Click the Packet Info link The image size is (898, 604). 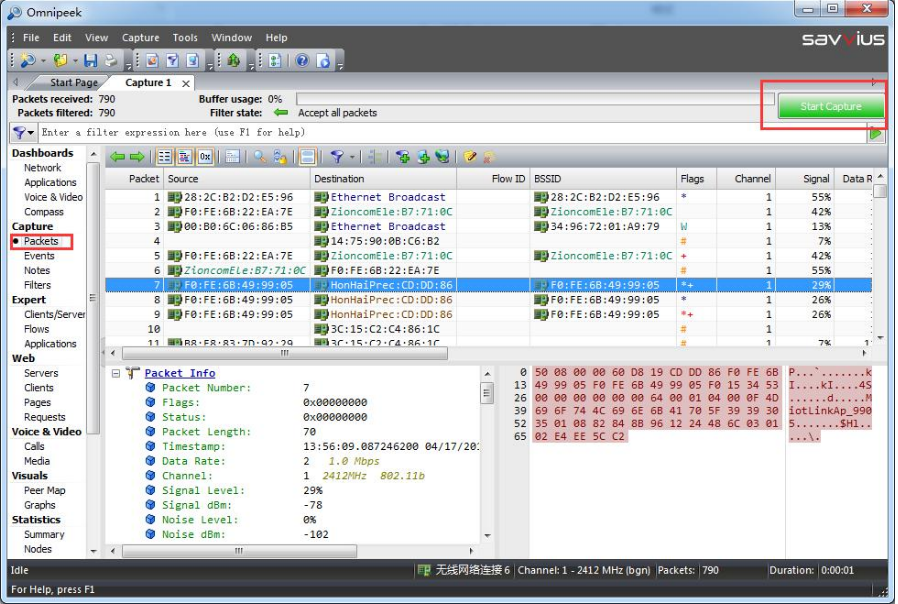[180, 373]
